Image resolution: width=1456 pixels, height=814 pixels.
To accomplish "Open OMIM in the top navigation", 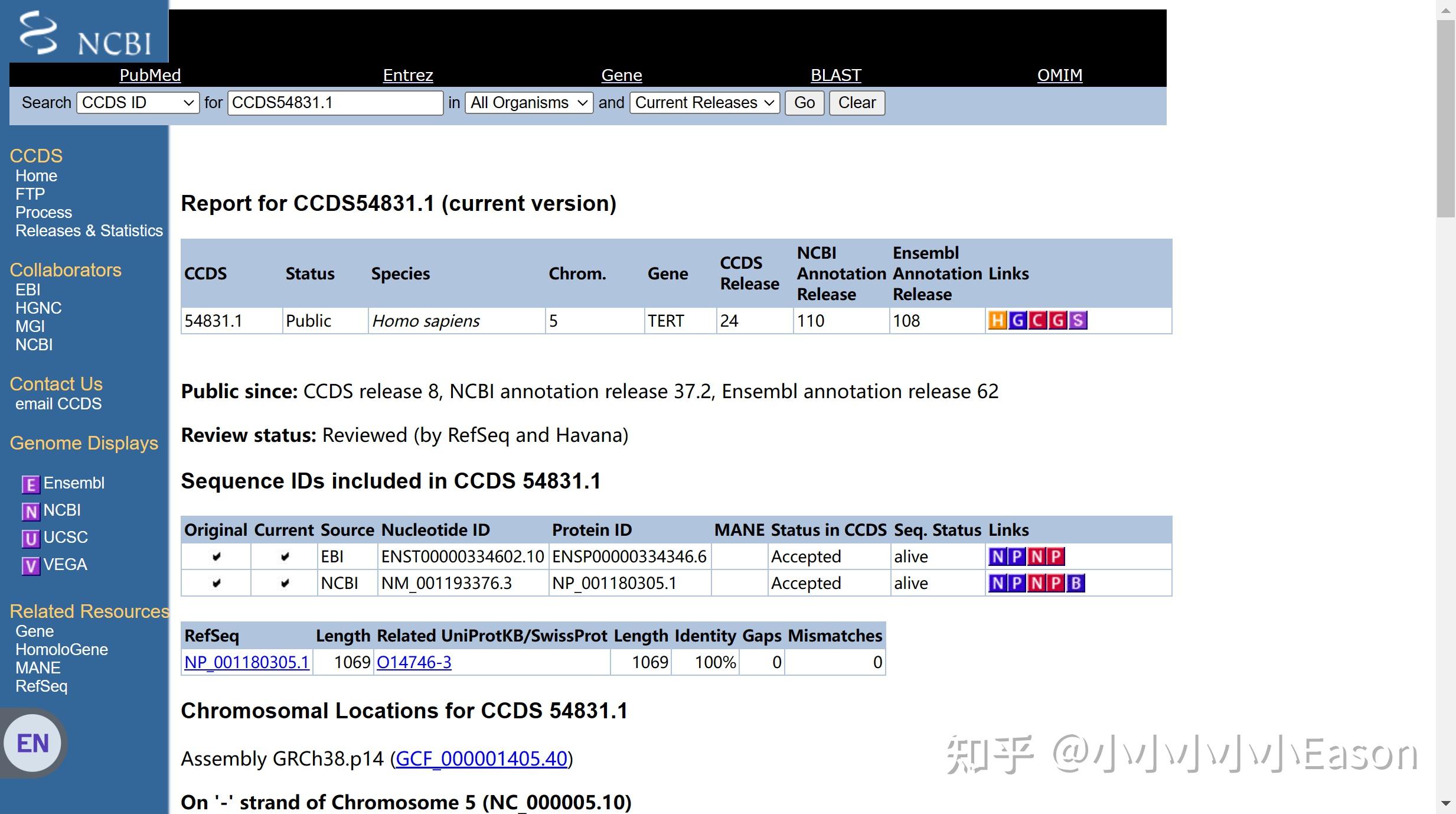I will [x=1060, y=75].
